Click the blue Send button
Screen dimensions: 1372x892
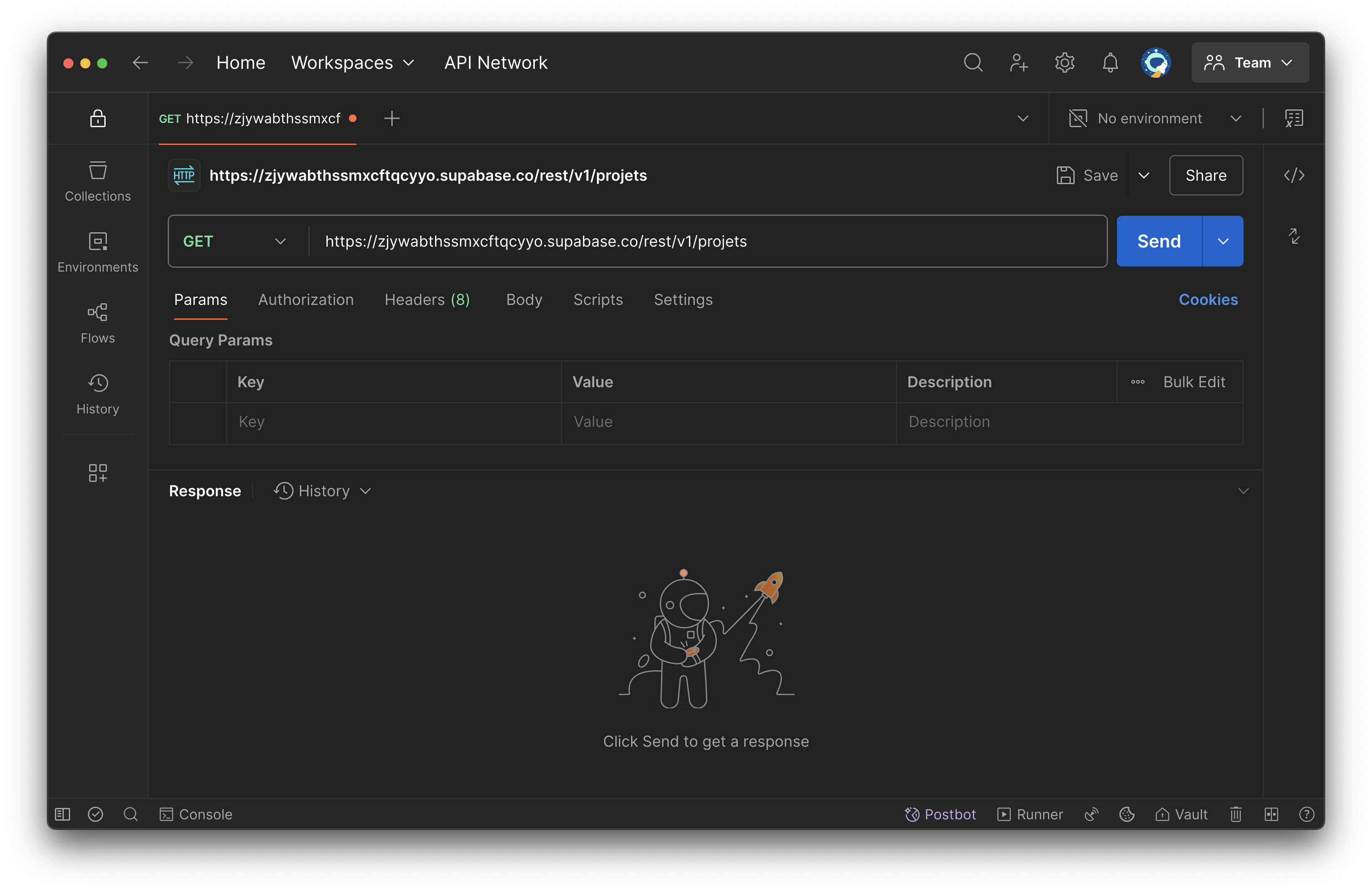point(1159,241)
